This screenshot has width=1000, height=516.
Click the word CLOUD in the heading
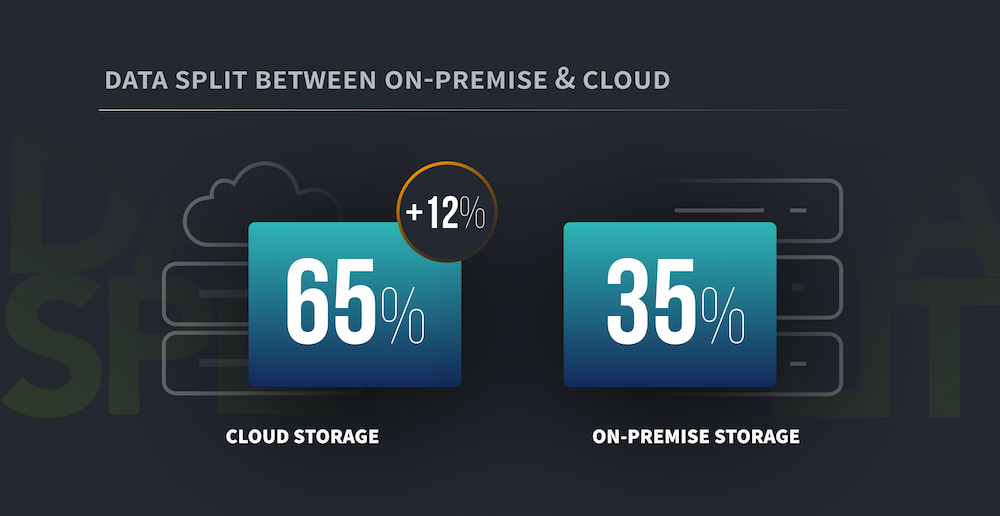626,80
